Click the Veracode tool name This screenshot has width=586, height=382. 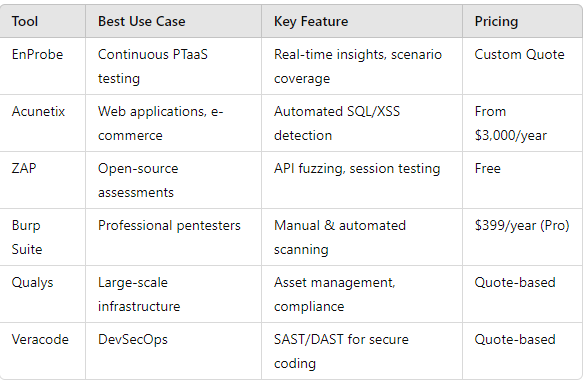coord(40,339)
